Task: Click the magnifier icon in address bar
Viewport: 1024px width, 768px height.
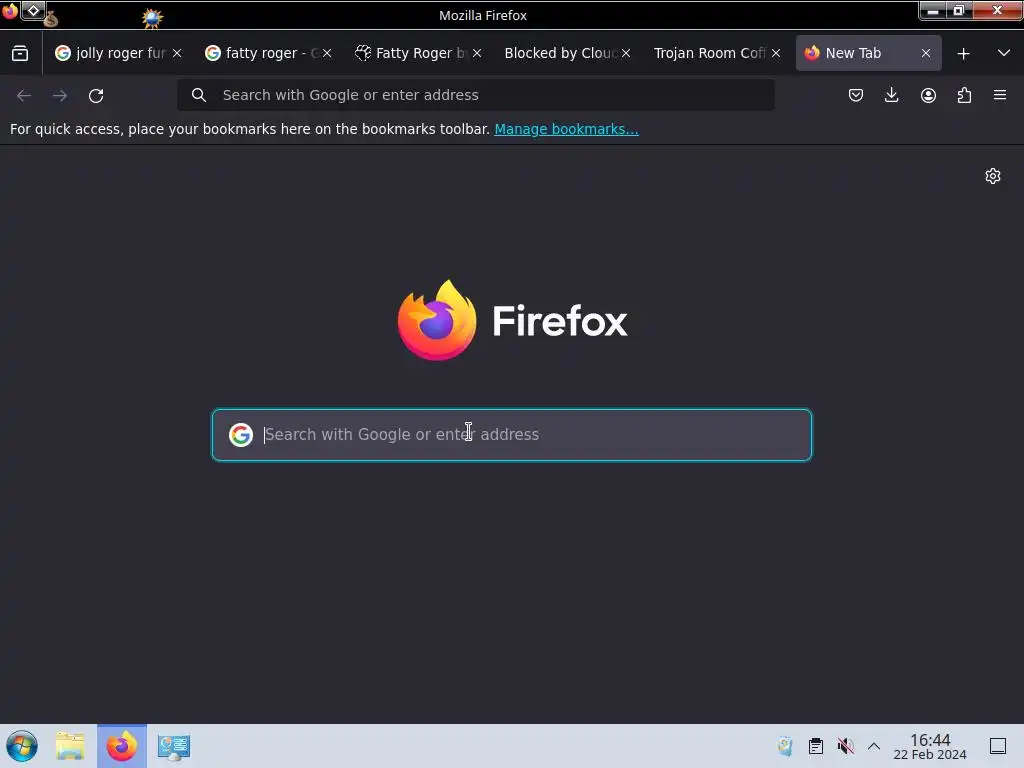Action: point(199,95)
